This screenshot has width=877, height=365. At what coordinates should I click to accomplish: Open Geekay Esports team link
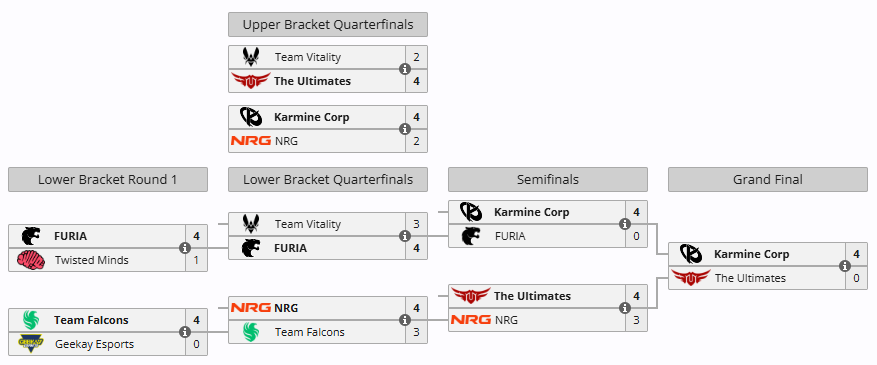(95, 344)
